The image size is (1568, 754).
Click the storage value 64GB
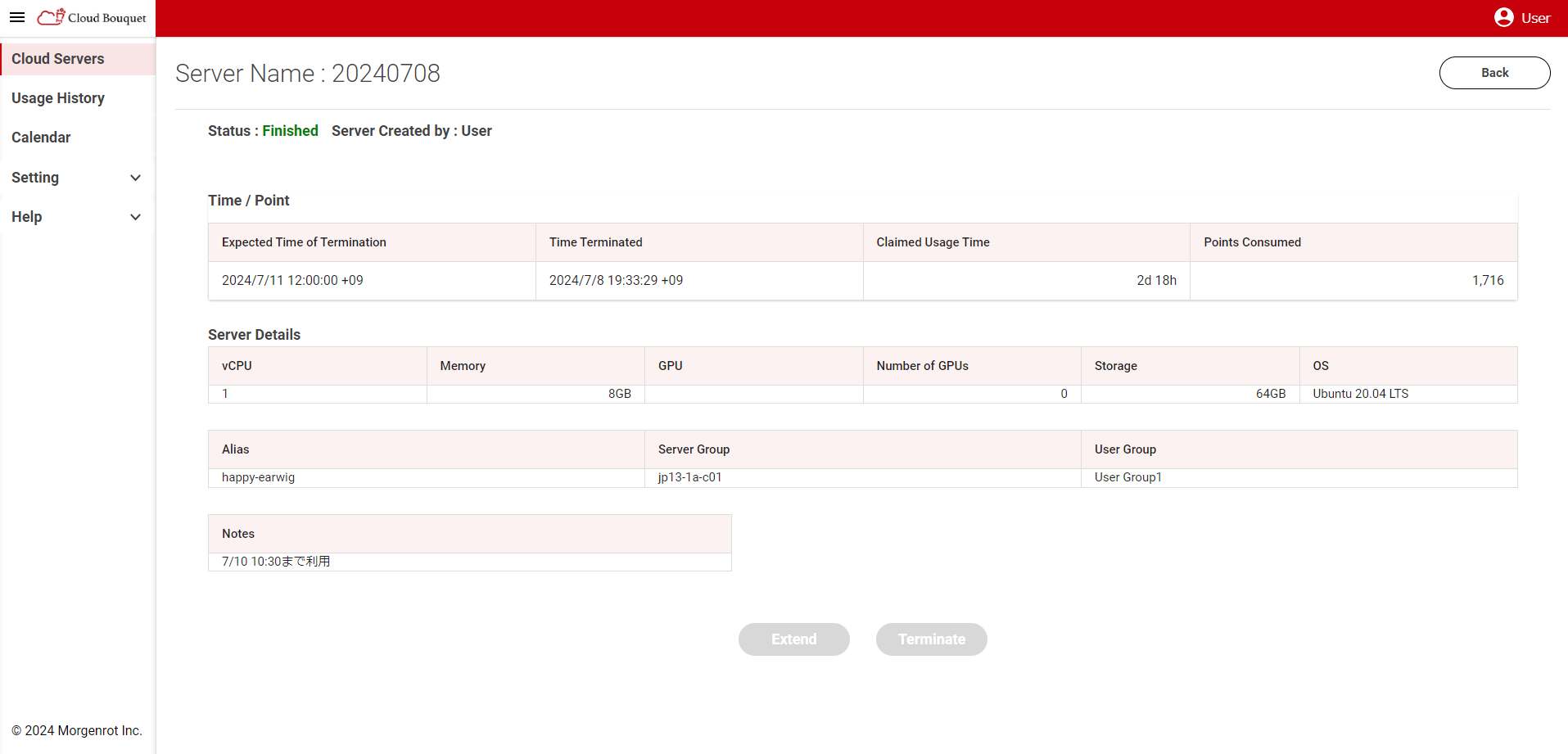point(1271,394)
